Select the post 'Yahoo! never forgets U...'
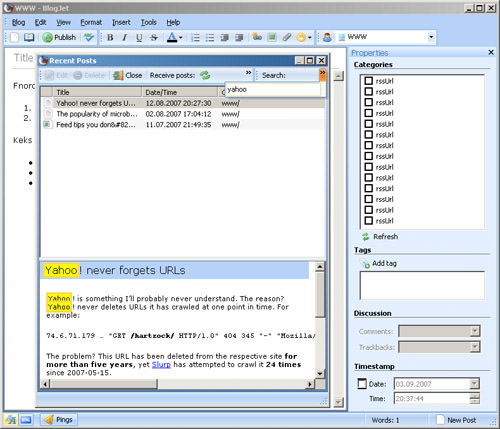The height and width of the screenshot is (429, 500). click(x=183, y=103)
